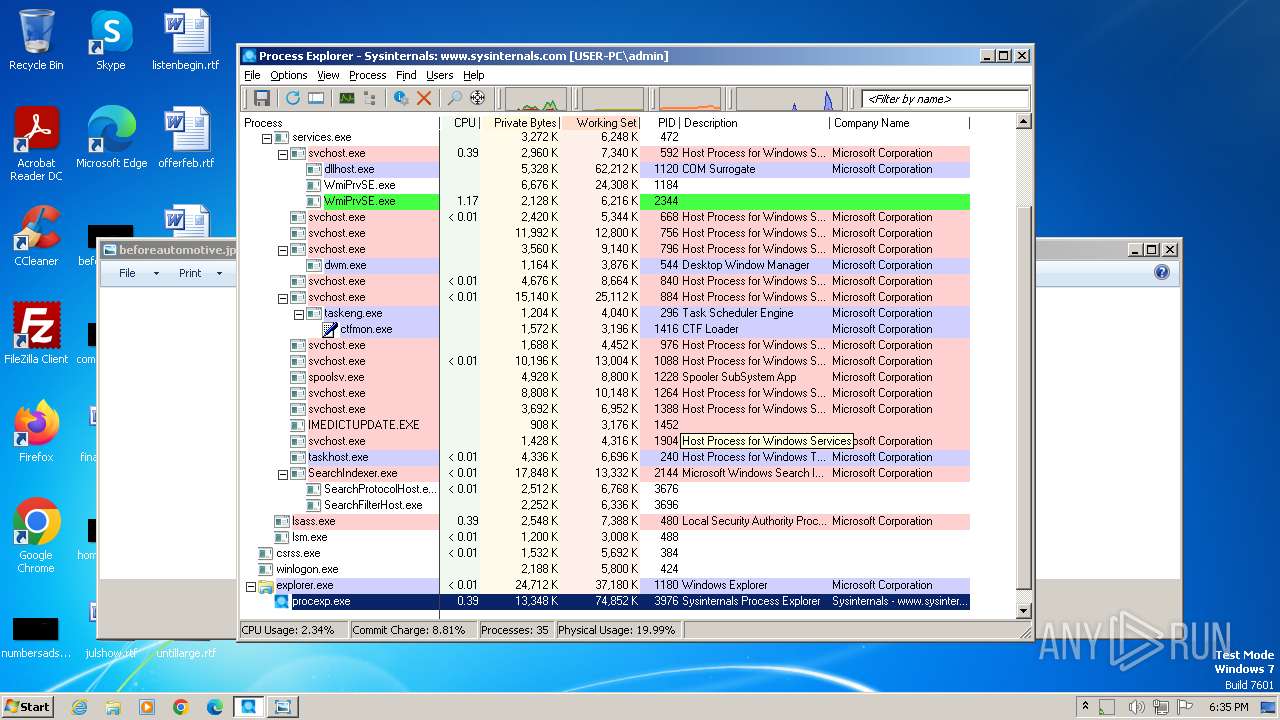
Task: Collapse the services.exe tree node
Action: (x=267, y=137)
